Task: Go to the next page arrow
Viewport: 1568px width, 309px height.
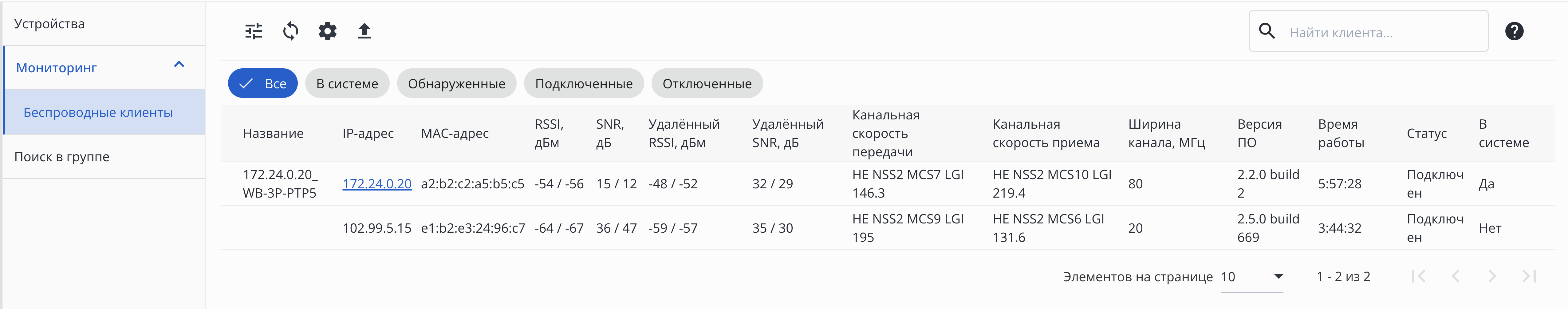Action: click(1492, 277)
